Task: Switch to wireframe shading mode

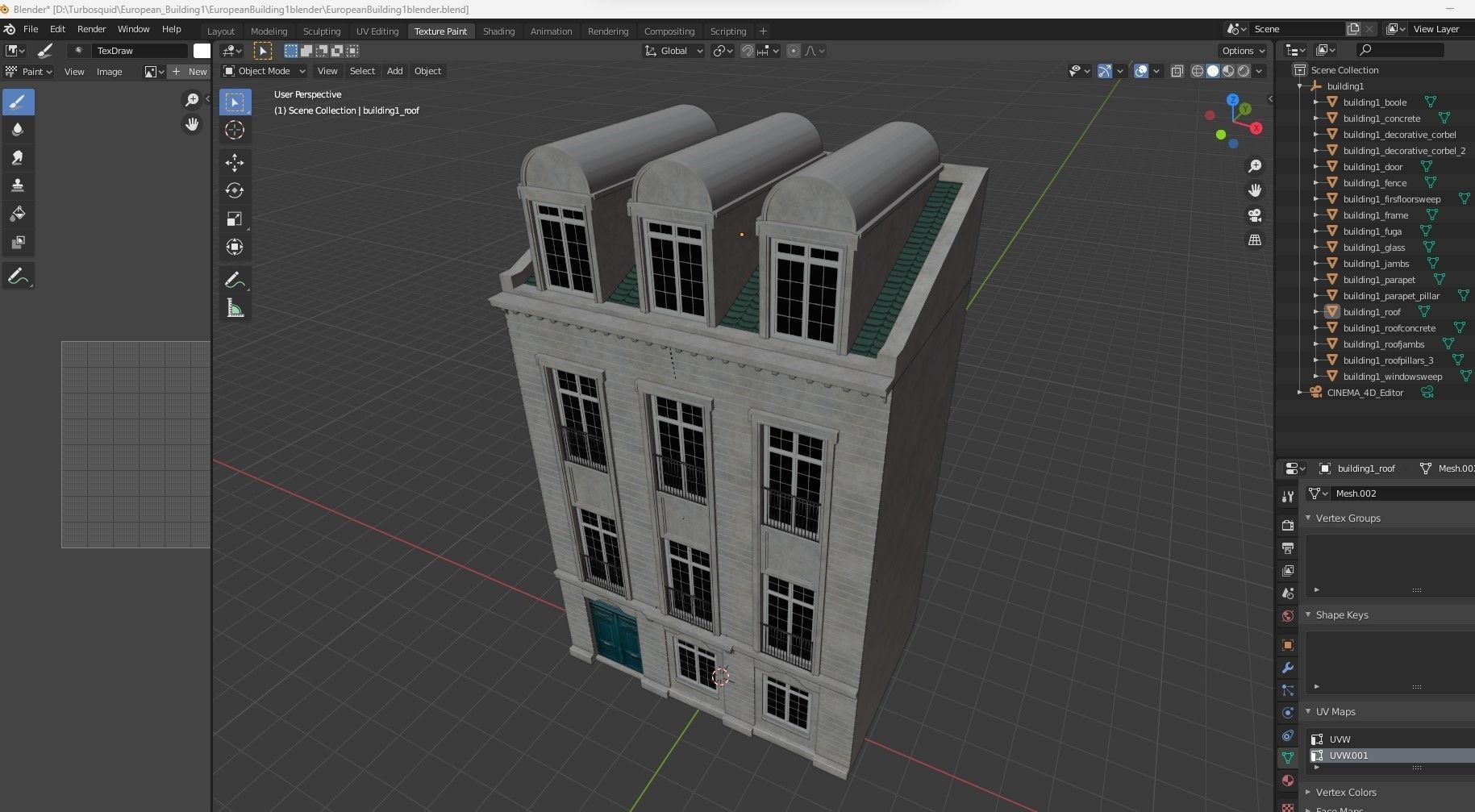Action: point(1198,71)
